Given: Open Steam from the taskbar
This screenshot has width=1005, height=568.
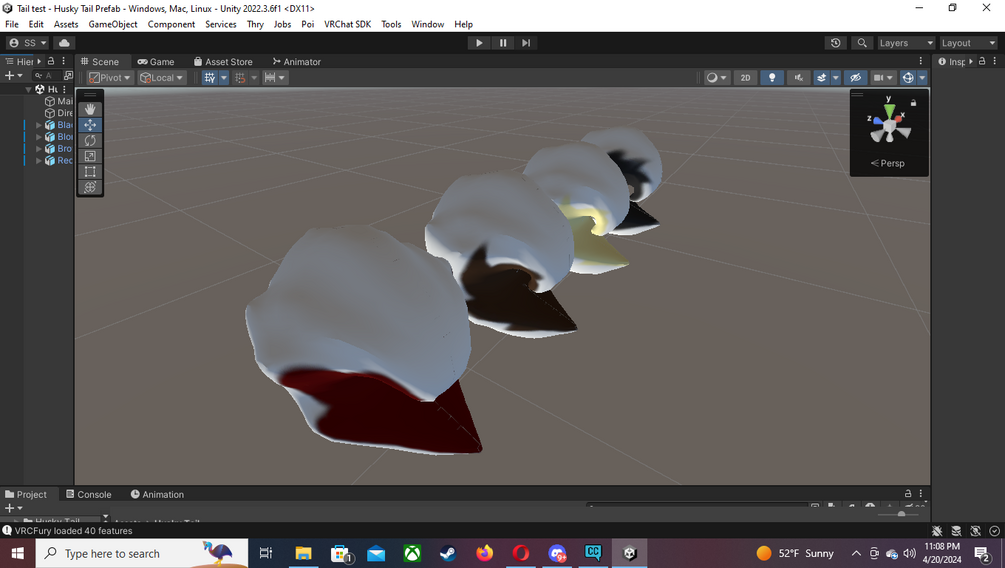Looking at the screenshot, I should point(448,553).
